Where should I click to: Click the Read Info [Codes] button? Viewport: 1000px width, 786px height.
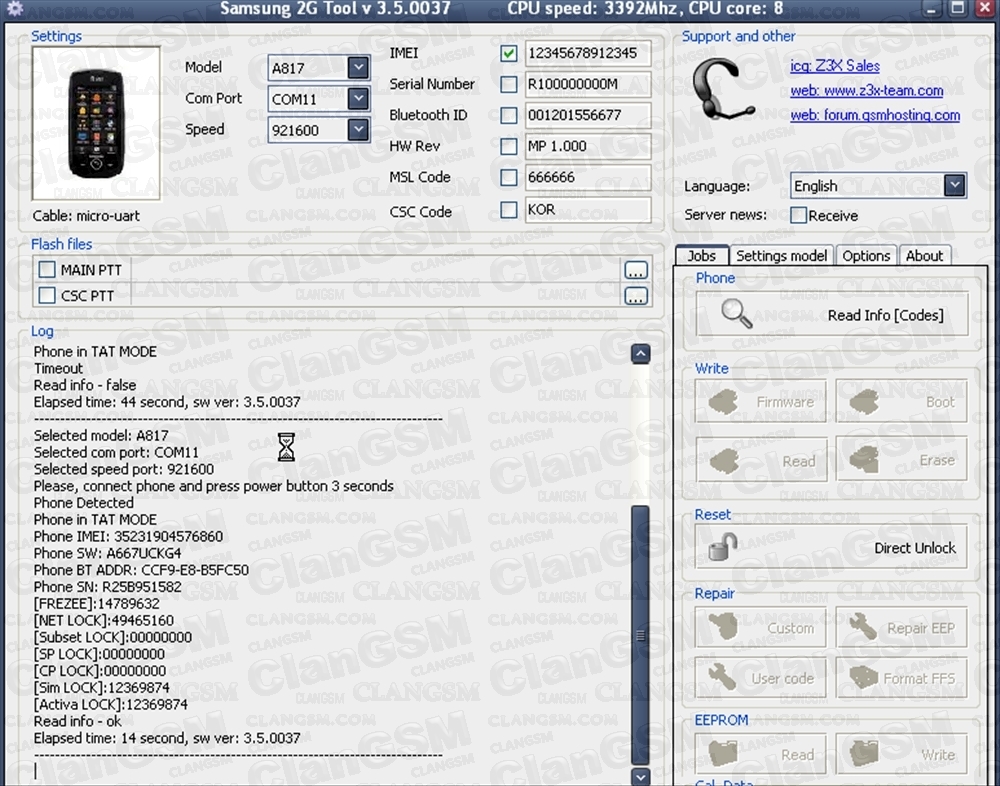pos(832,314)
